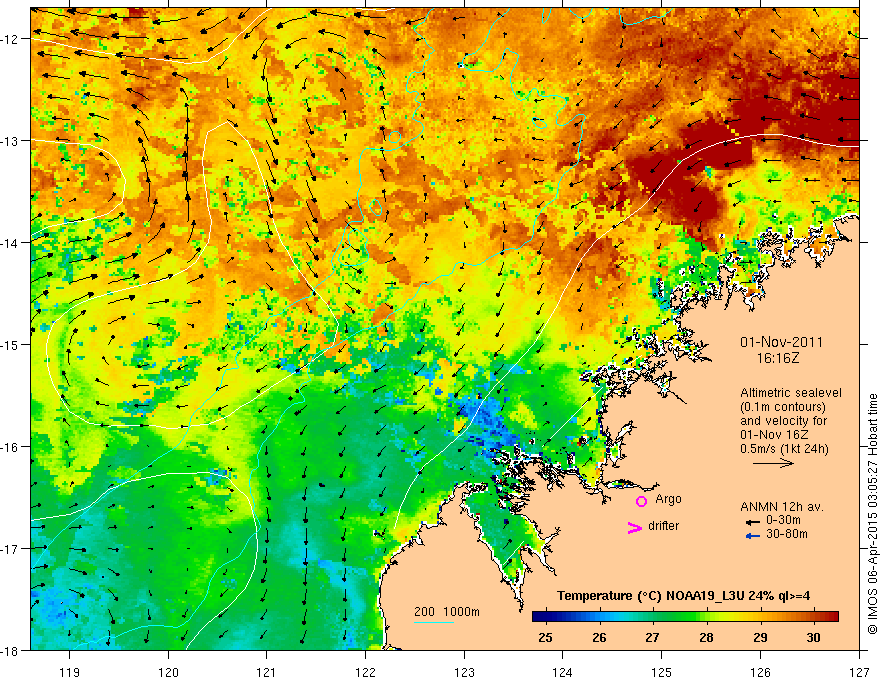Click the dark blue end of temperature color bar

(x=539, y=616)
